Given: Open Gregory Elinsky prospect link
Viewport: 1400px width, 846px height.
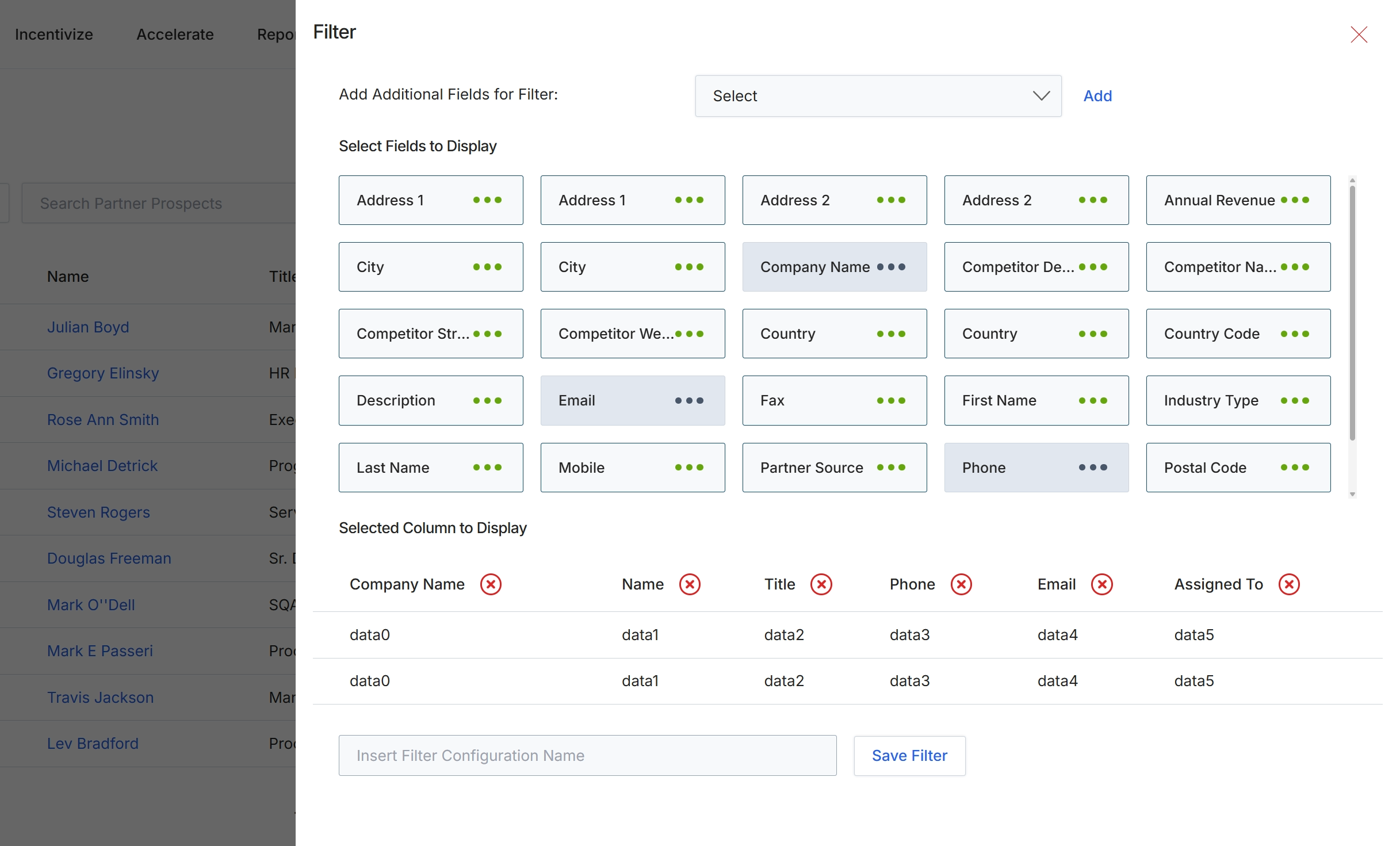Looking at the screenshot, I should (x=103, y=373).
